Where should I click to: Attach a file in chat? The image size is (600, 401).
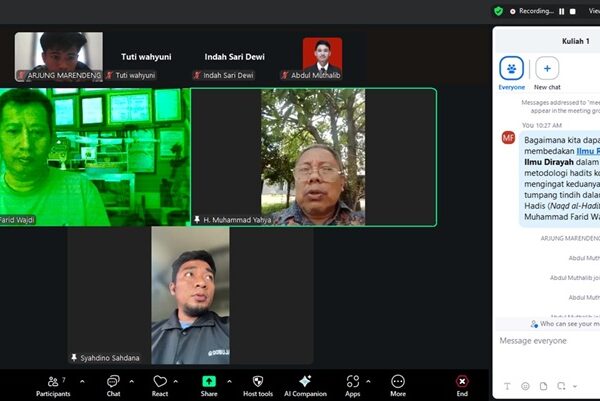pyautogui.click(x=543, y=386)
